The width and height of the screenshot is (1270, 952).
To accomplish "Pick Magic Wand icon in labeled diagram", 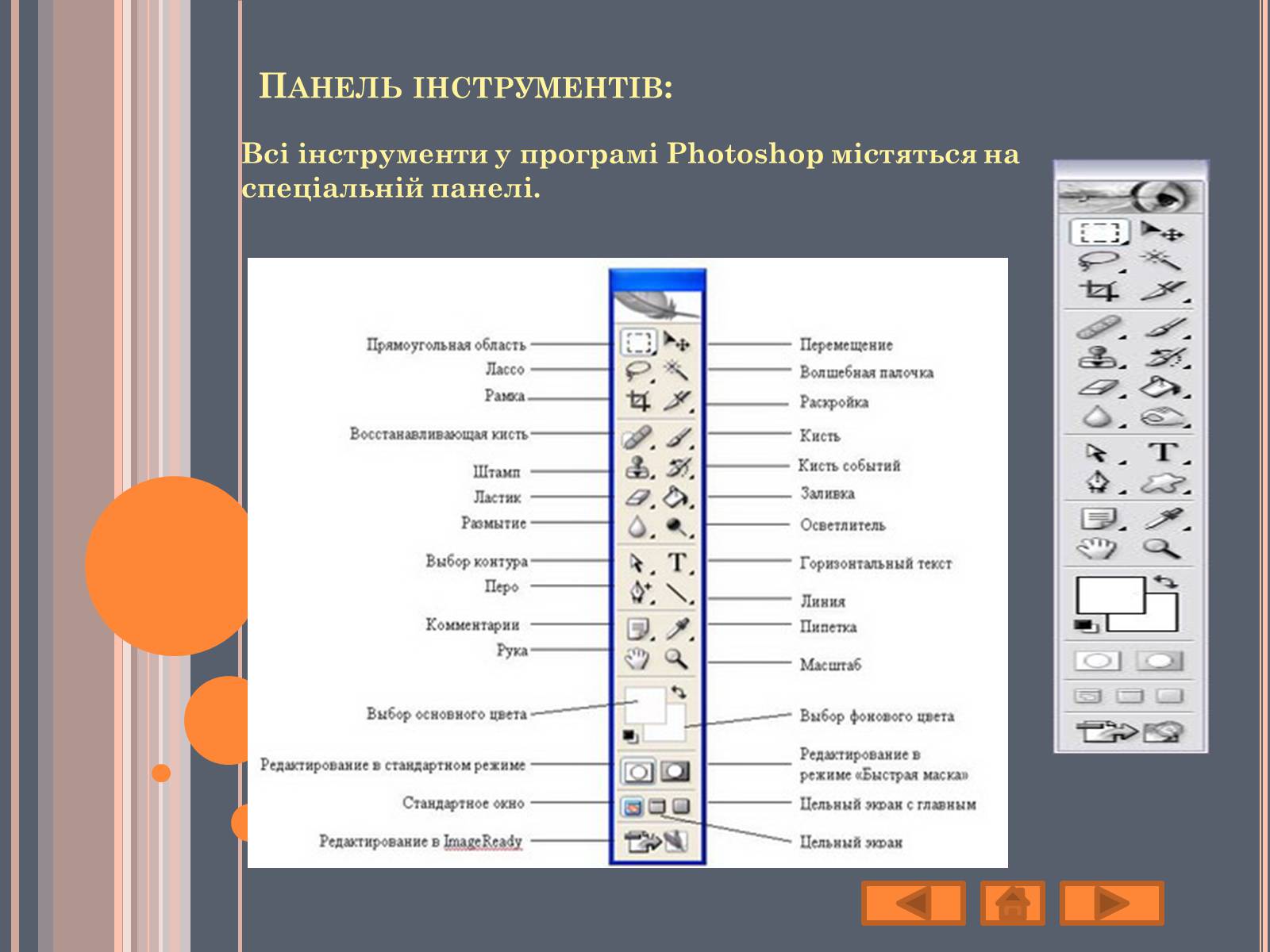I will point(676,370).
